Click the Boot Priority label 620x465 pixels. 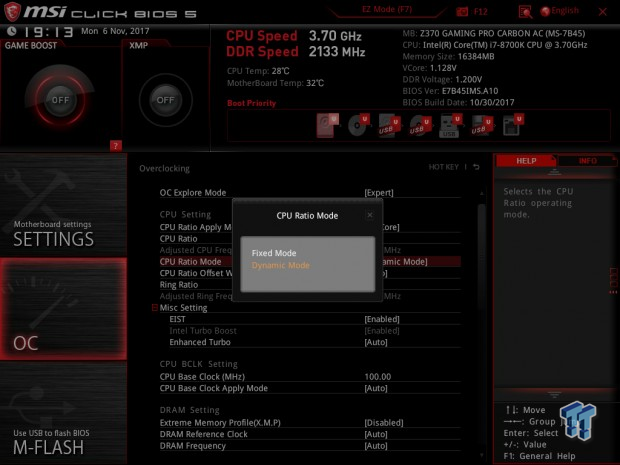tap(251, 103)
